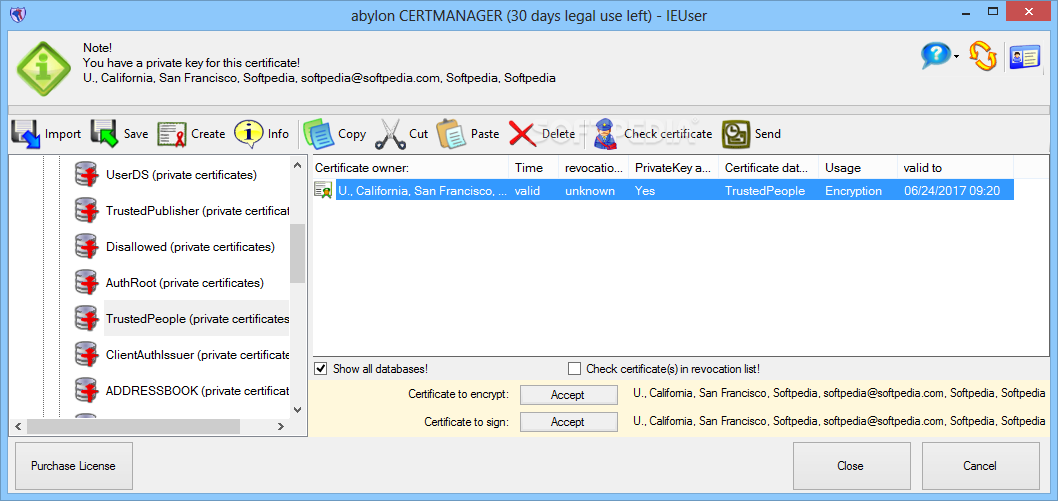Image resolution: width=1058 pixels, height=501 pixels.
Task: Click the TrustedPublisher database icon
Action: point(86,211)
